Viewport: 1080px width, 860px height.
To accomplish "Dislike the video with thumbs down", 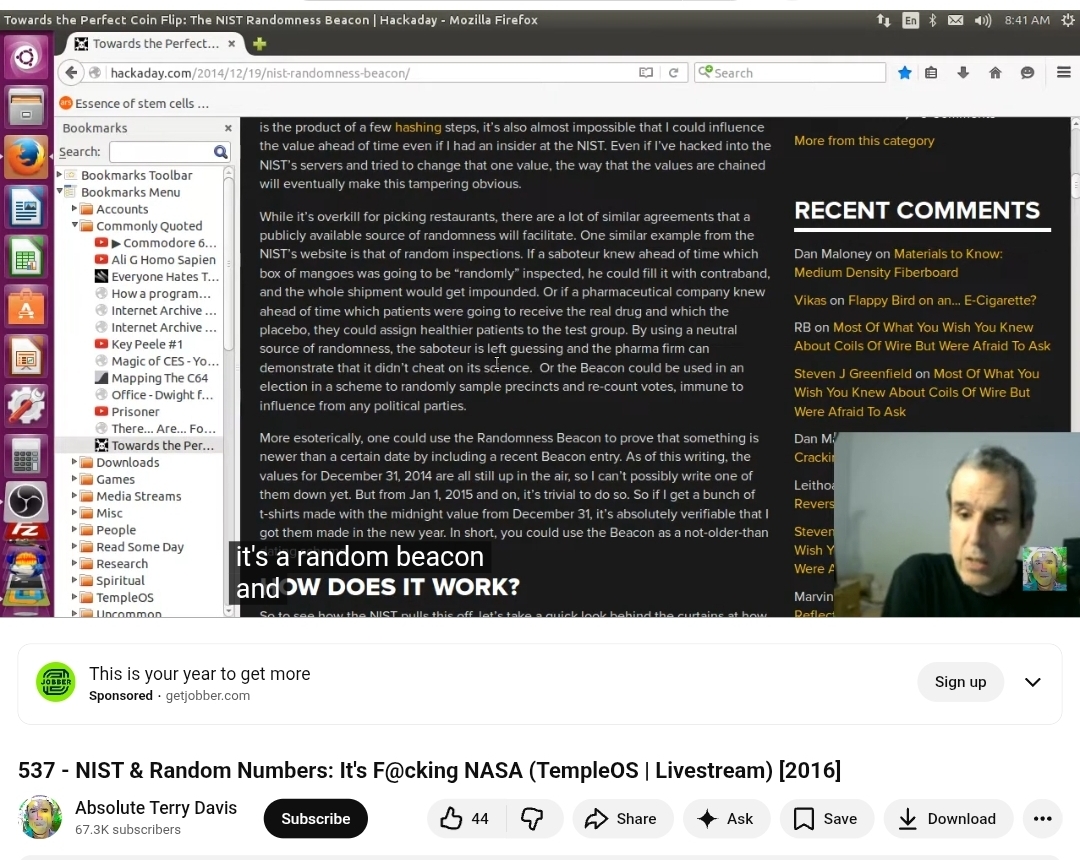I will click(532, 819).
